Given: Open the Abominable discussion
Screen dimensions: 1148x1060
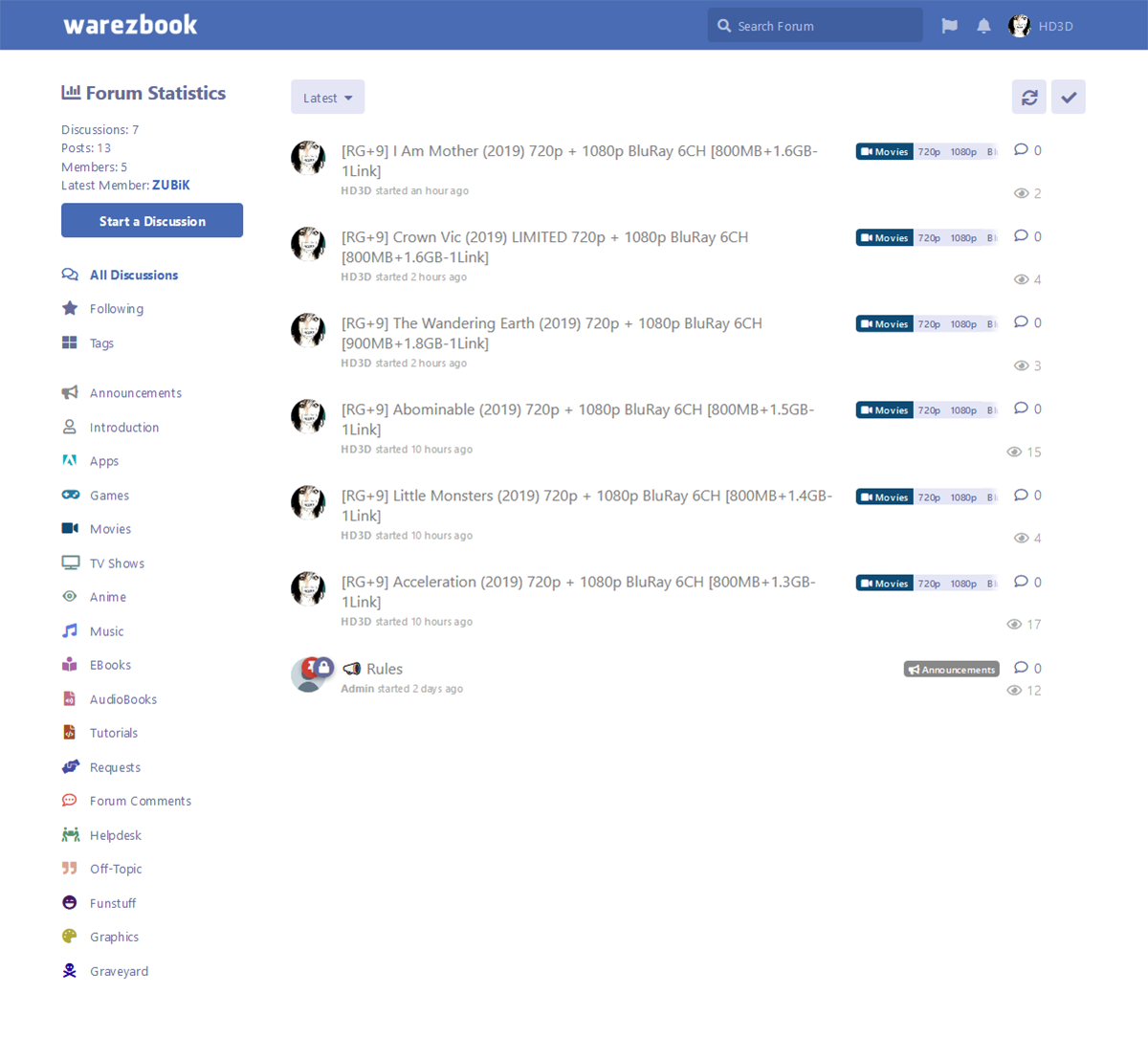Looking at the screenshot, I should click(x=578, y=419).
